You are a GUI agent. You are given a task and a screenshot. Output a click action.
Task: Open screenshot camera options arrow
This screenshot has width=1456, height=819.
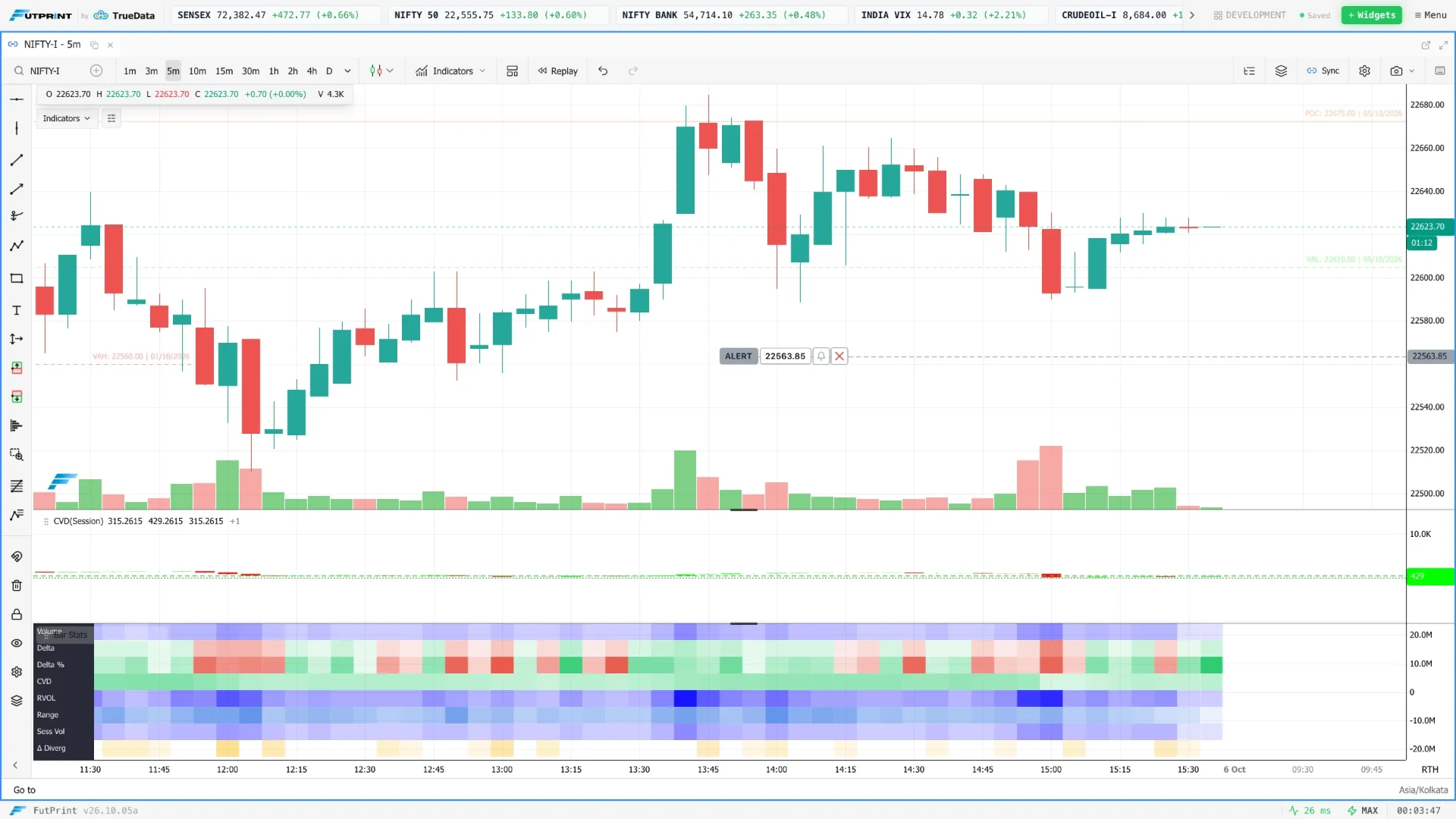pyautogui.click(x=1412, y=71)
